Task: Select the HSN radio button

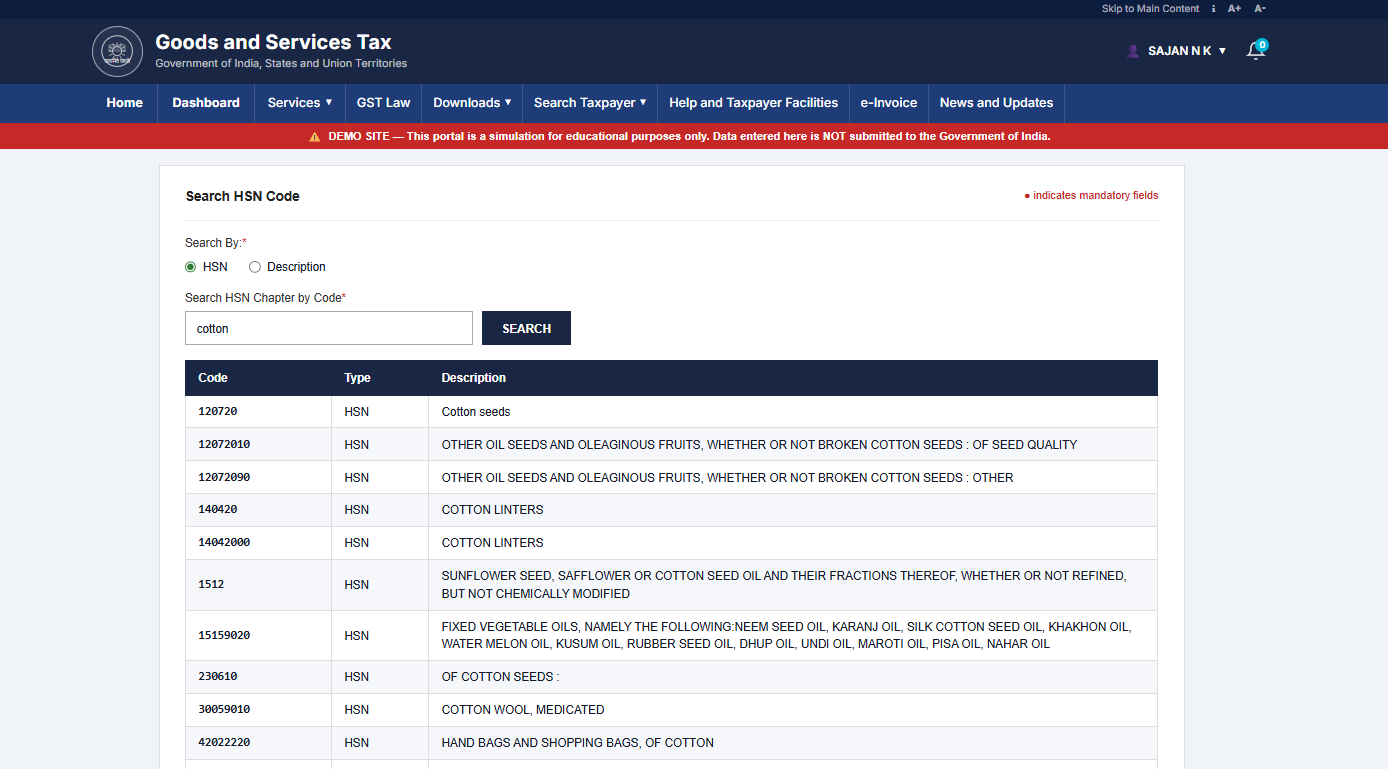Action: tap(190, 267)
